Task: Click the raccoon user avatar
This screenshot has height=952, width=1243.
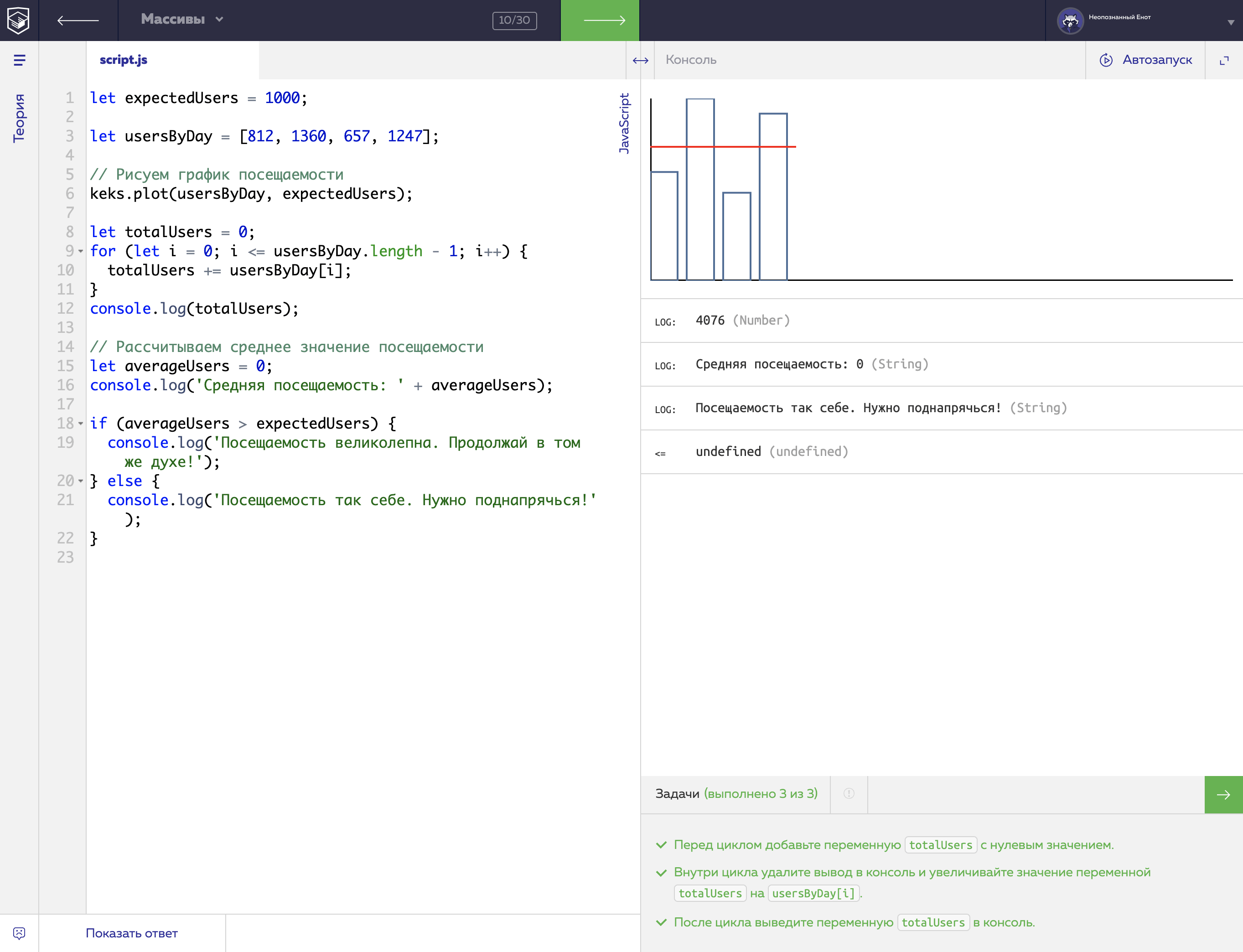Action: (1070, 21)
